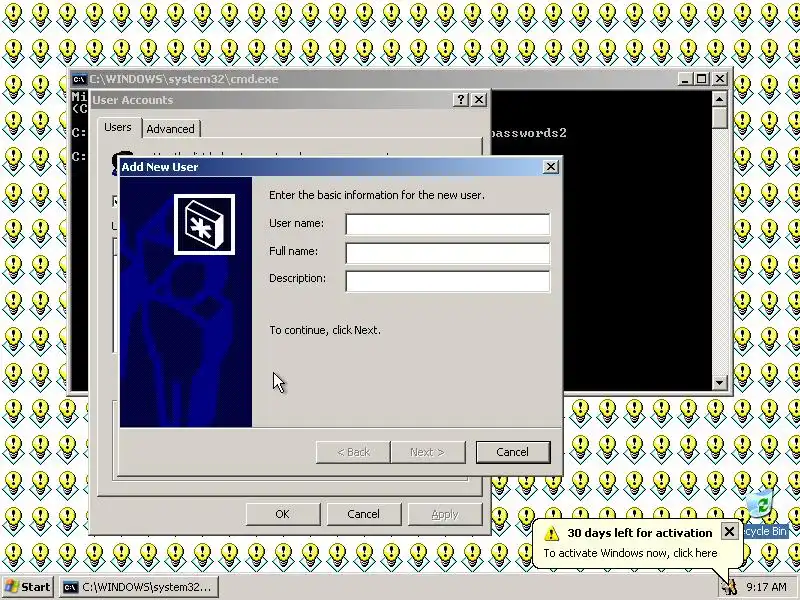Viewport: 800px width, 600px height.
Task: Click the 9:17 AM system clock
Action: click(766, 587)
